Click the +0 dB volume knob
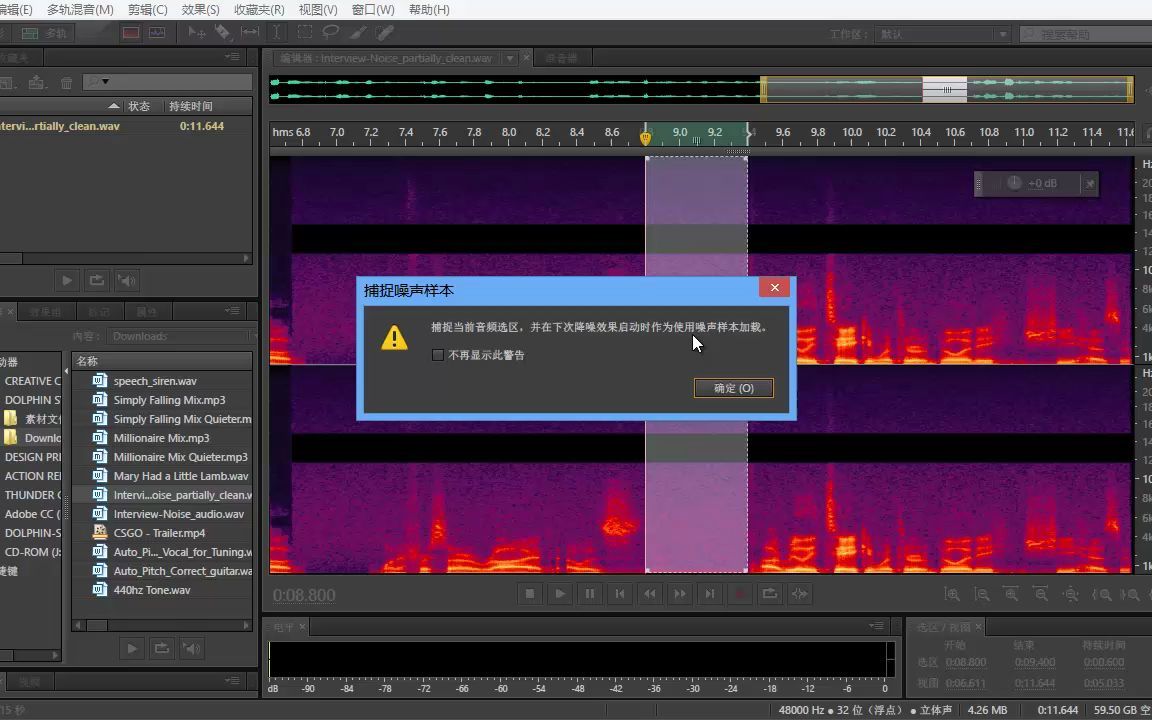 [x=1014, y=183]
